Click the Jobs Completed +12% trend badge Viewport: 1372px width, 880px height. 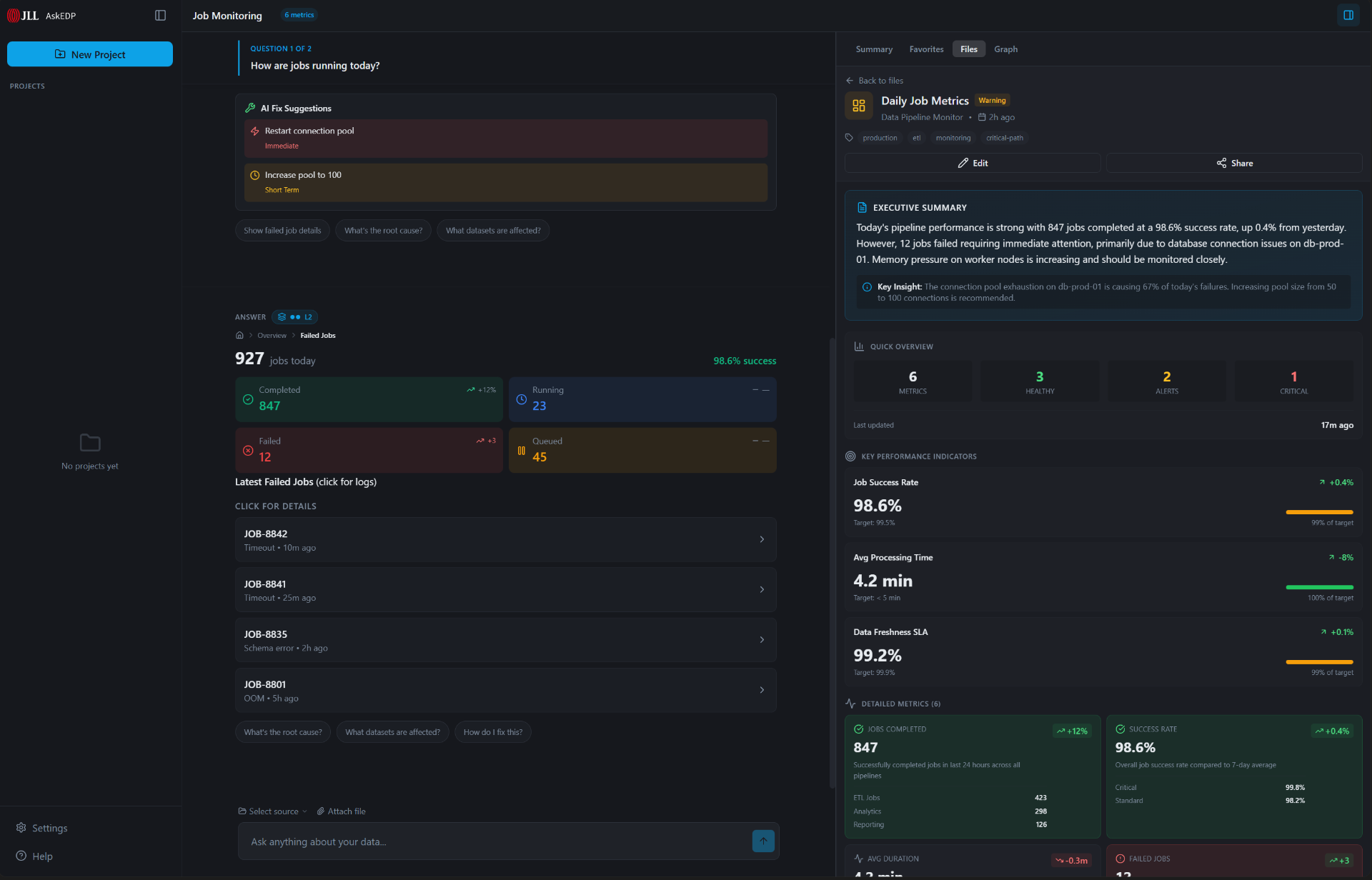point(1072,731)
